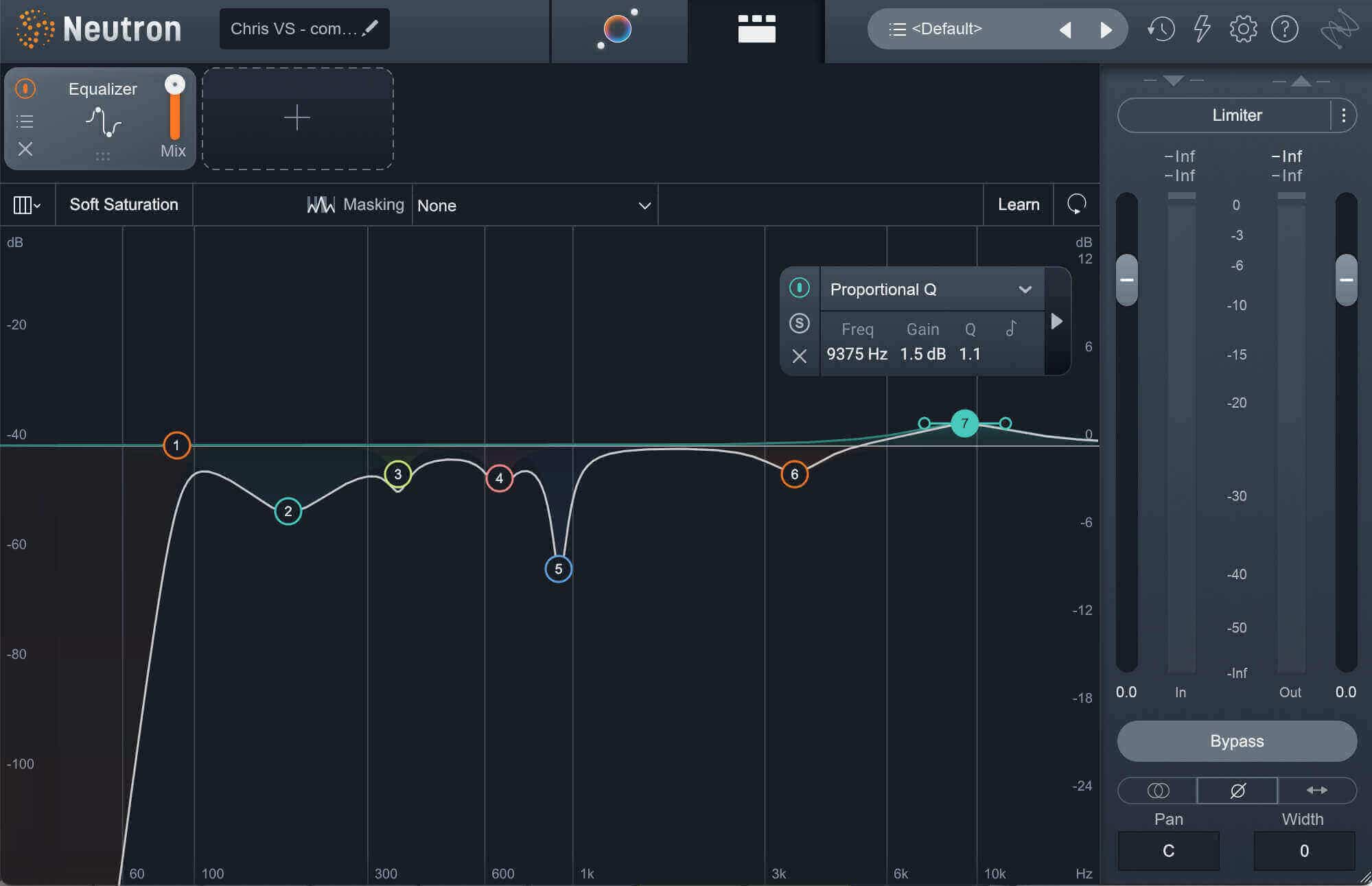Viewport: 1372px width, 886px height.
Task: Click the output gain up triangle
Action: pyautogui.click(x=1301, y=81)
